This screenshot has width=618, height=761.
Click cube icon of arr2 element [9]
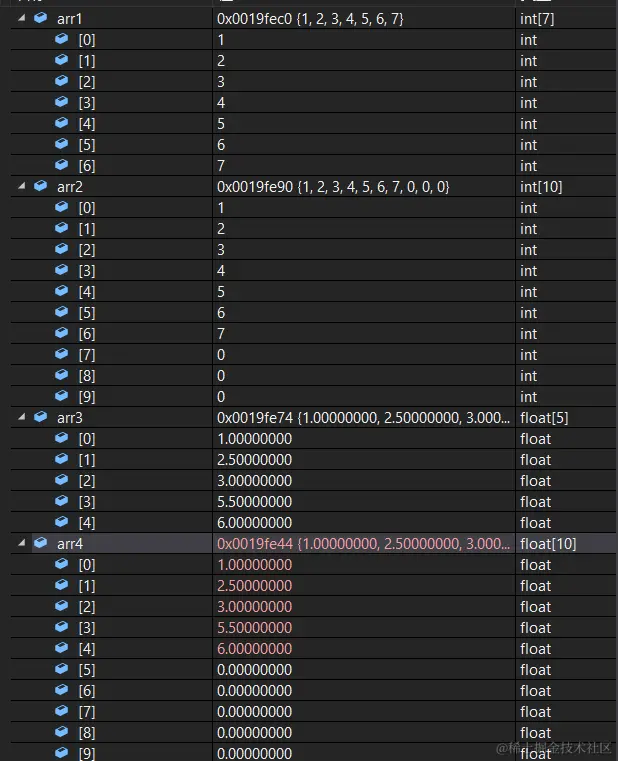click(62, 396)
